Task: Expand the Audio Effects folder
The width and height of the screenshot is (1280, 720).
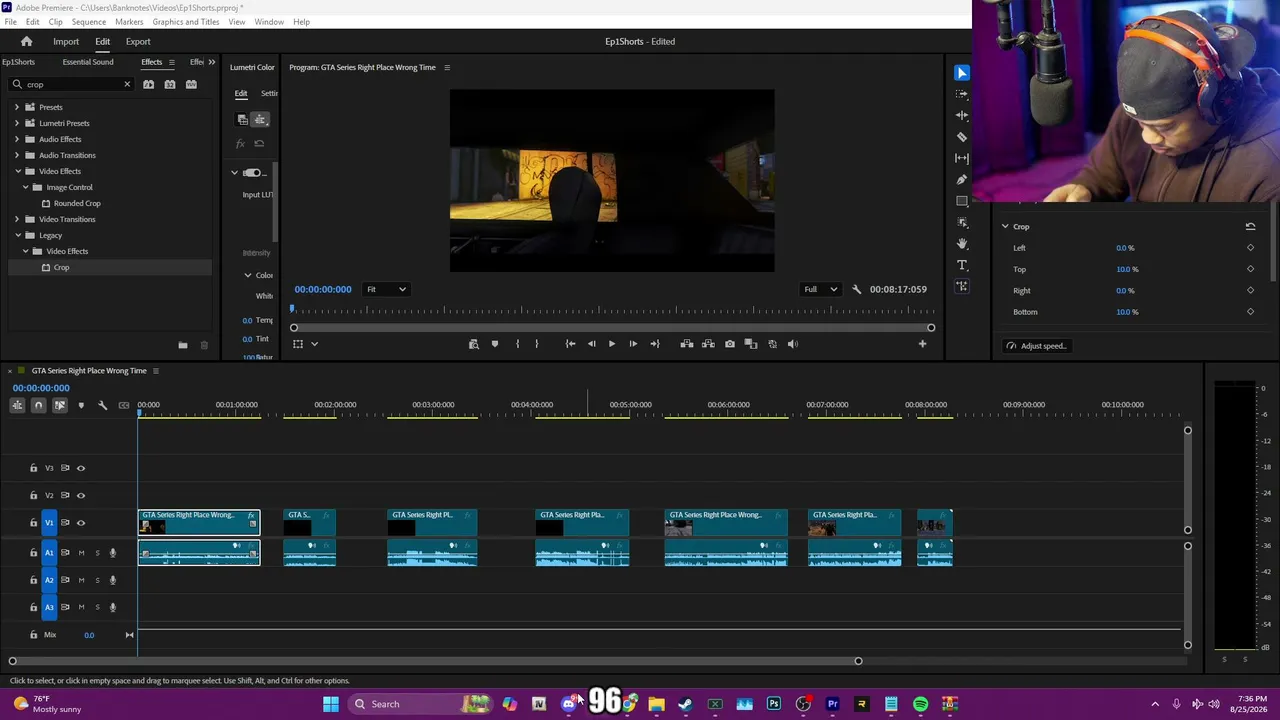Action: coord(17,139)
